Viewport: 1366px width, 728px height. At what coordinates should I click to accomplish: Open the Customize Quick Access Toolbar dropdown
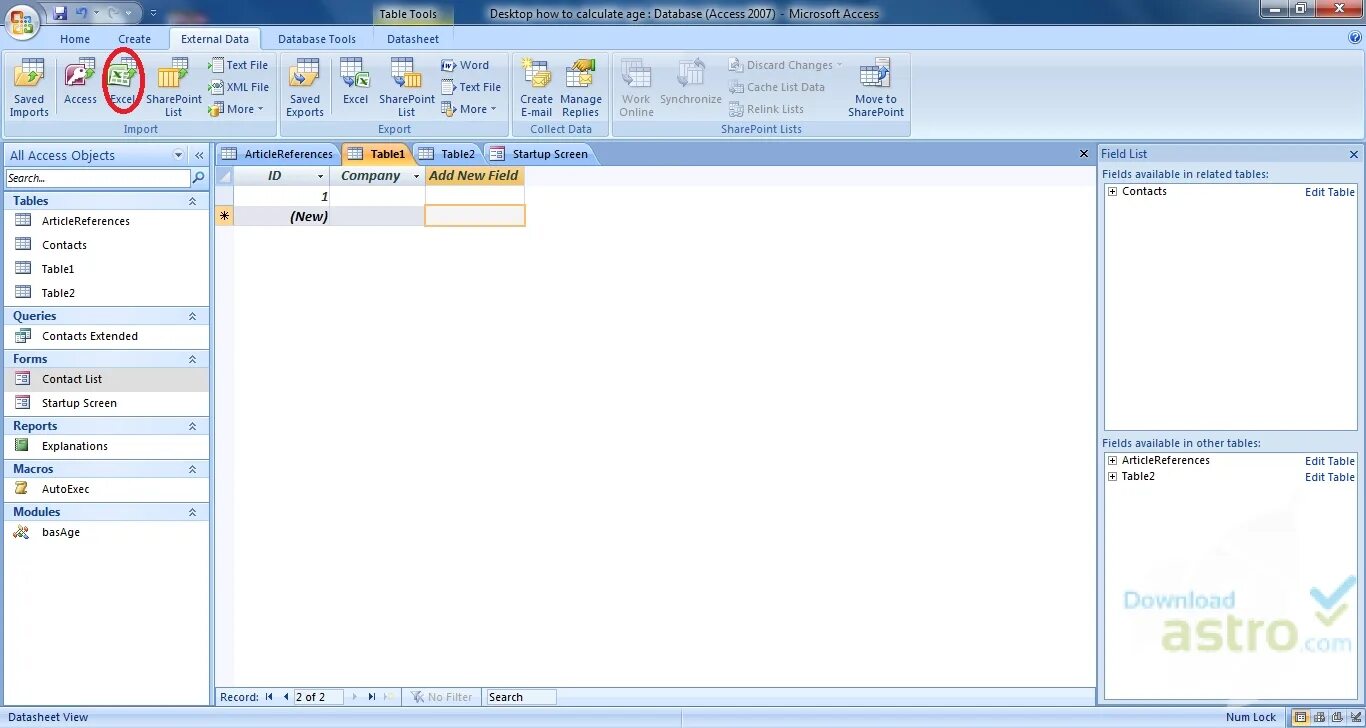(153, 14)
